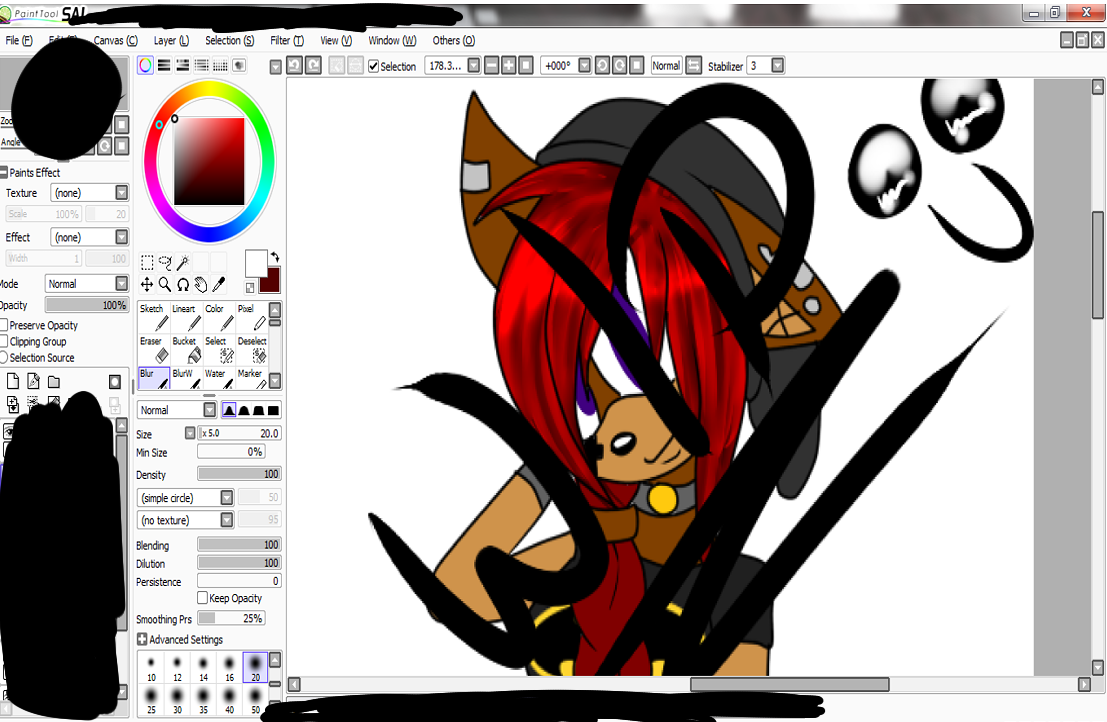Image resolution: width=1107 pixels, height=722 pixels.
Task: Pick the 16 brush size preset
Action: pos(229,667)
